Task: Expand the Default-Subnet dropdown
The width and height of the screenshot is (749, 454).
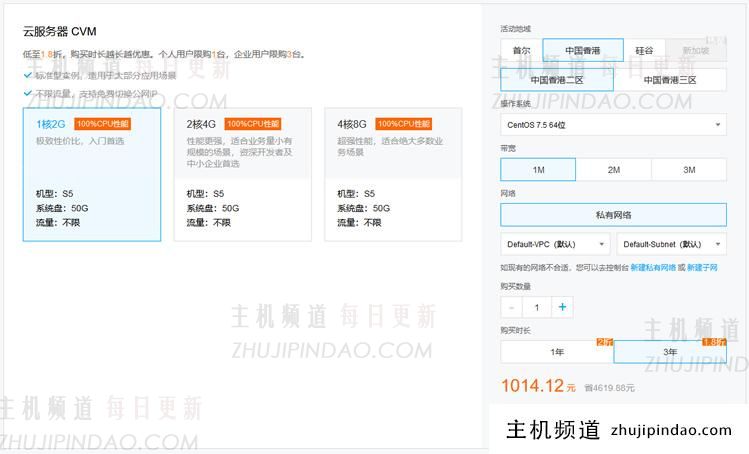Action: (671, 244)
